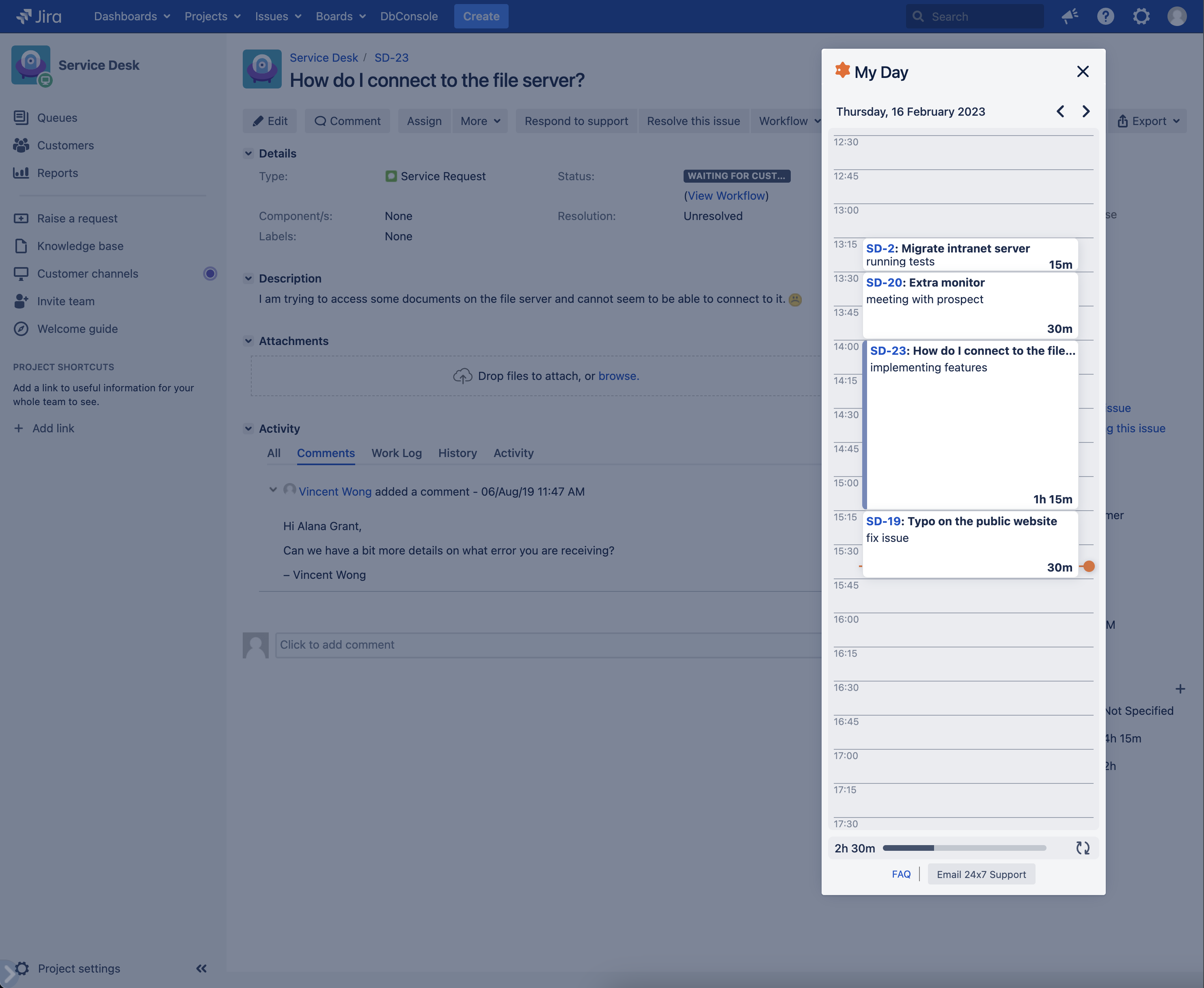Screen dimensions: 1204x988
Task: Open Reports in the sidebar
Action: click(57, 173)
